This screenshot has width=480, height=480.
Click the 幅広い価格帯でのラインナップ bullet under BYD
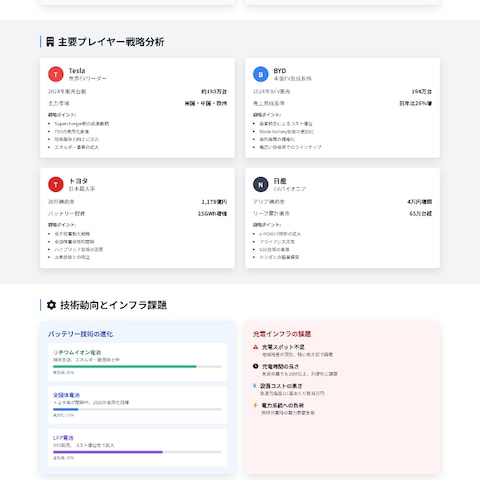click(x=290, y=147)
